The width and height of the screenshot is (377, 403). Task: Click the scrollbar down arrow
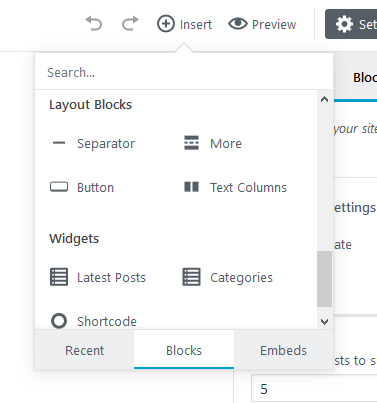click(x=324, y=322)
